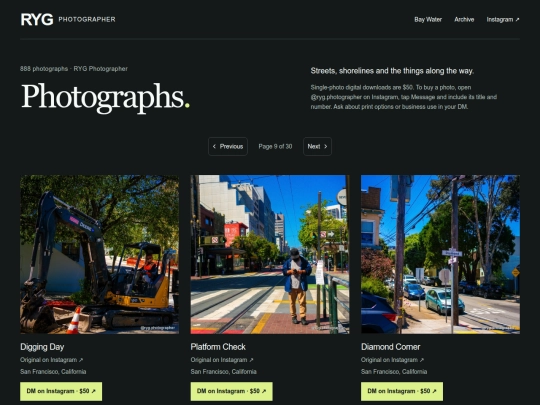Open the Instagram link in the header
This screenshot has height=405, width=540.
(x=502, y=19)
